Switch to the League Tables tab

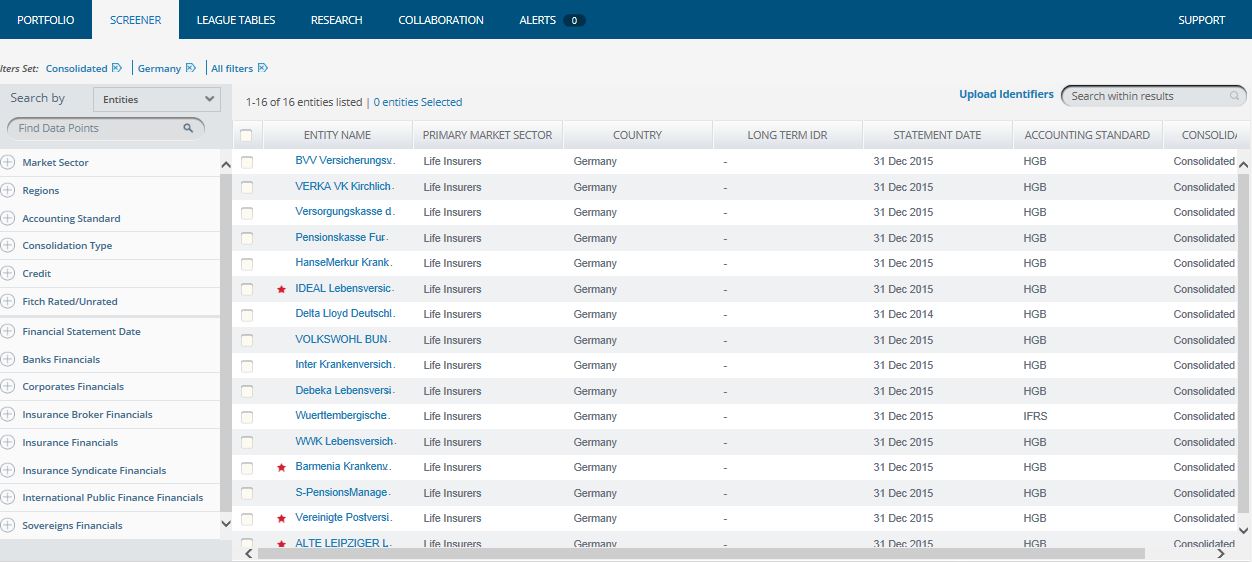point(236,20)
